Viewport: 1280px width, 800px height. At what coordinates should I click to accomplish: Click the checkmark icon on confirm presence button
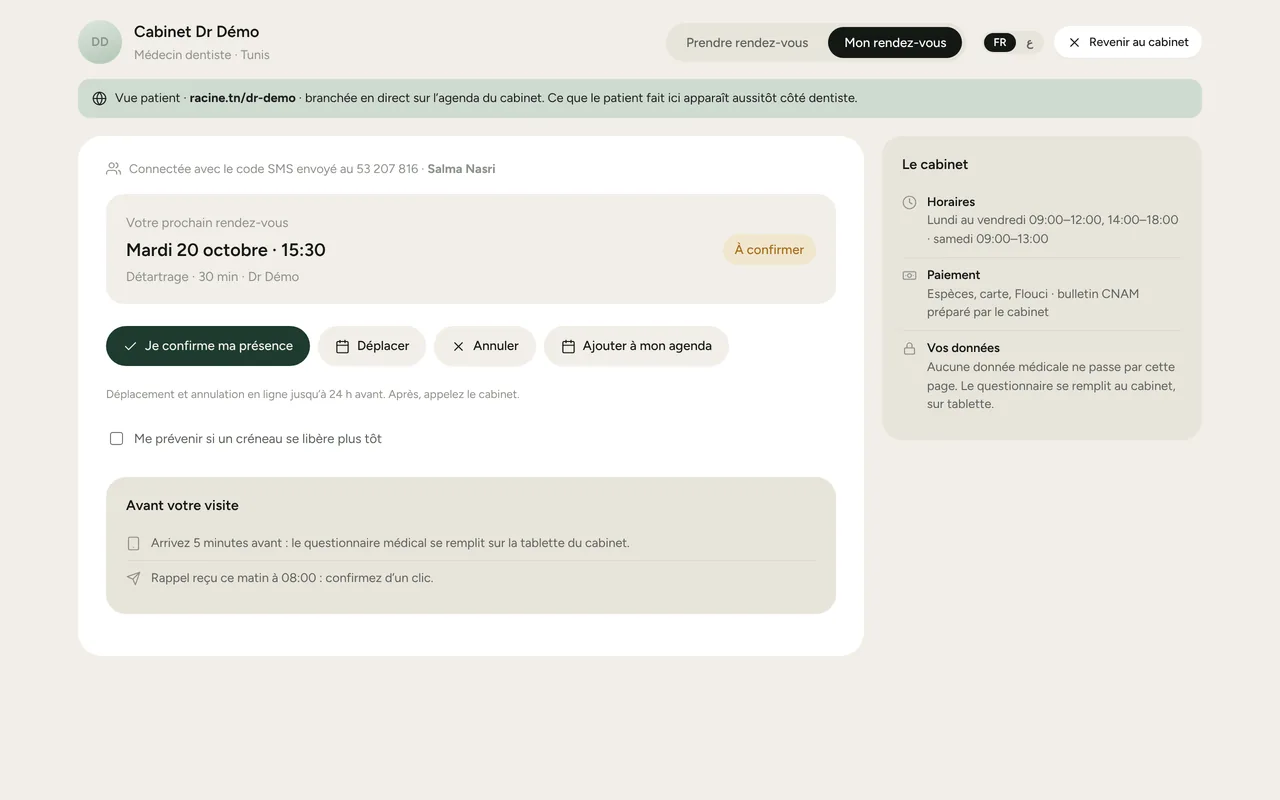[130, 346]
